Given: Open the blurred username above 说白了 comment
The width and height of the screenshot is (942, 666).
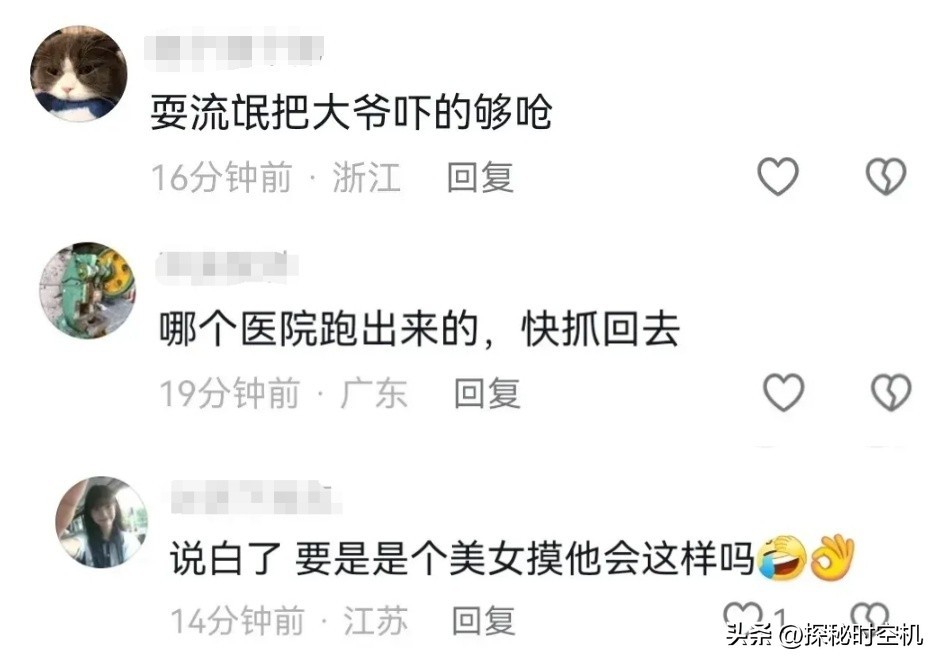Looking at the screenshot, I should click(x=257, y=497).
